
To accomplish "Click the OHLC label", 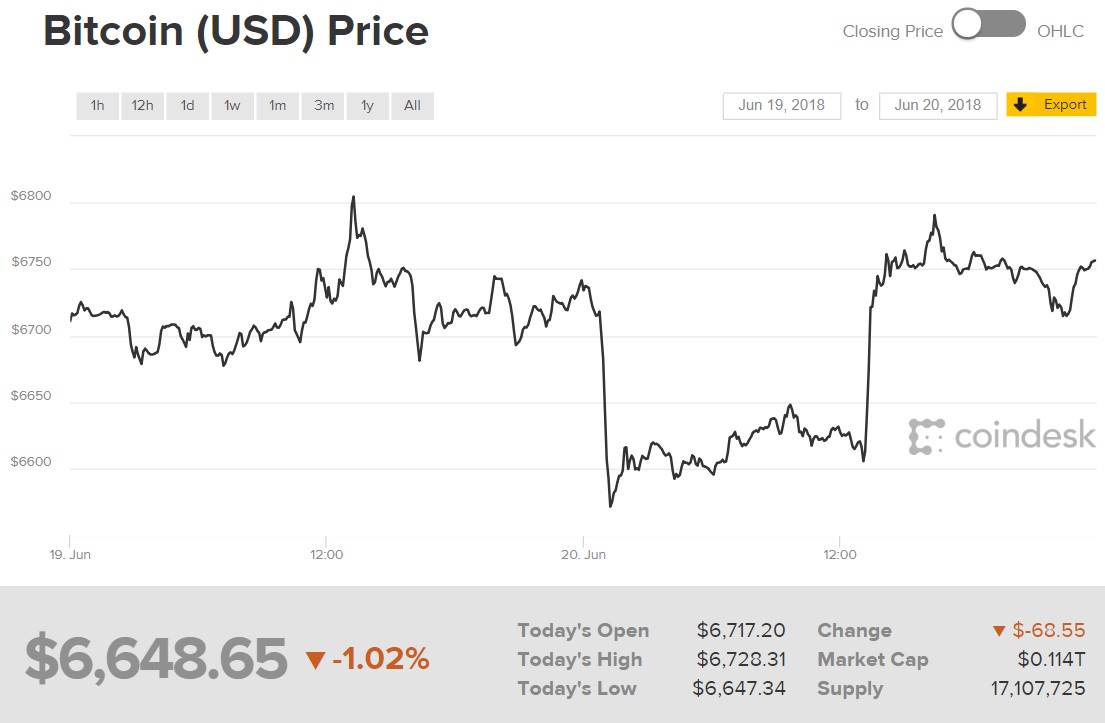I will click(1060, 31).
